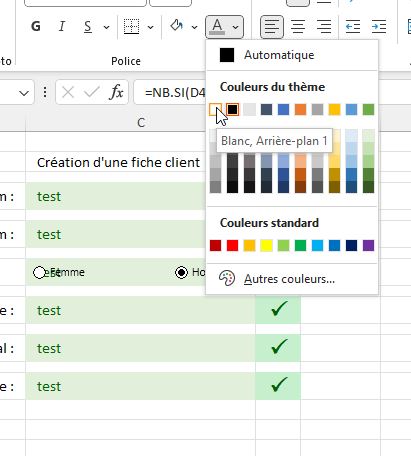Image resolution: width=411 pixels, height=456 pixels.
Task: Decrease indent
Action: [353, 26]
